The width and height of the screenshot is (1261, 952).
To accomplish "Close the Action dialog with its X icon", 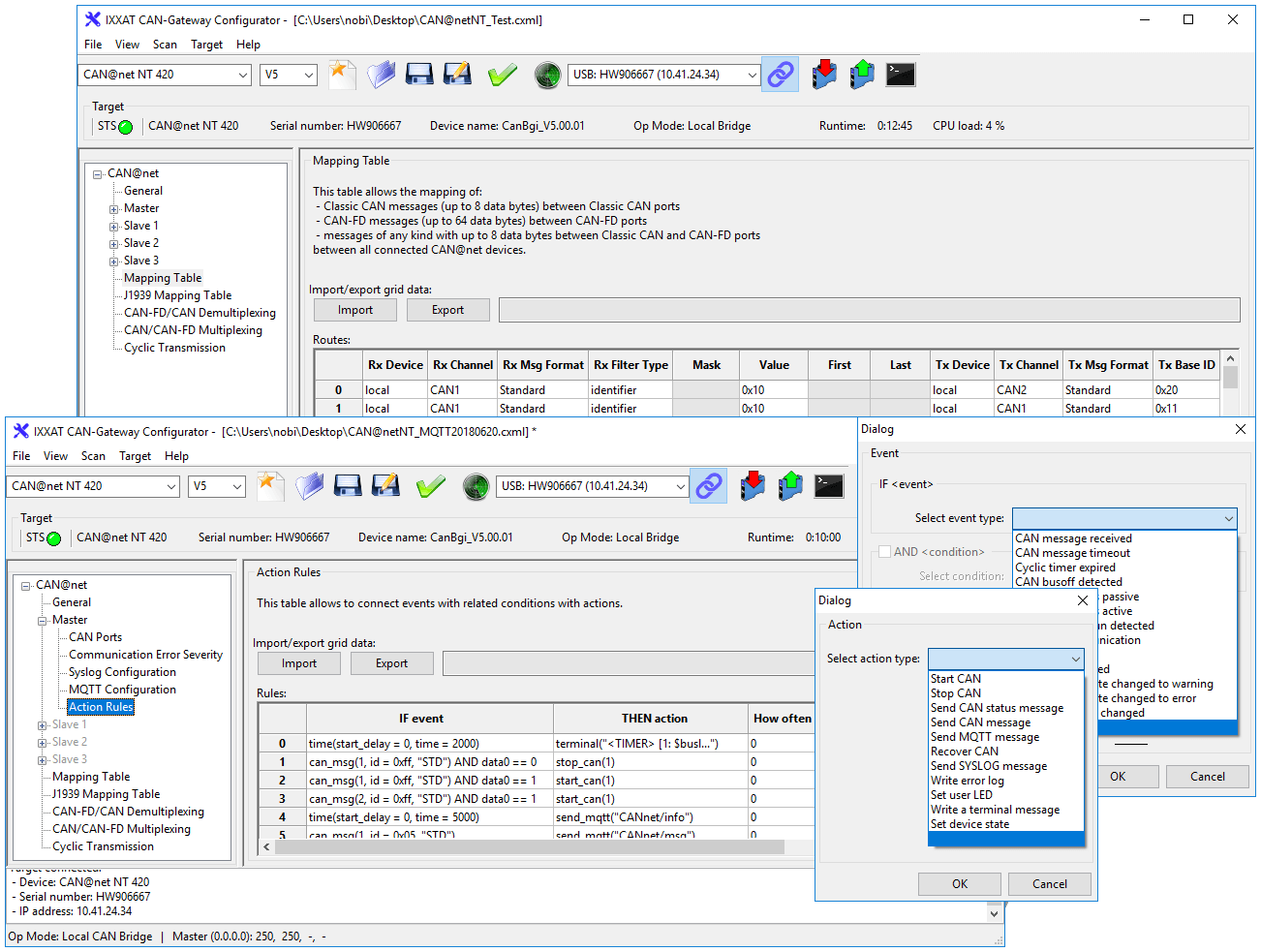I will click(1083, 600).
